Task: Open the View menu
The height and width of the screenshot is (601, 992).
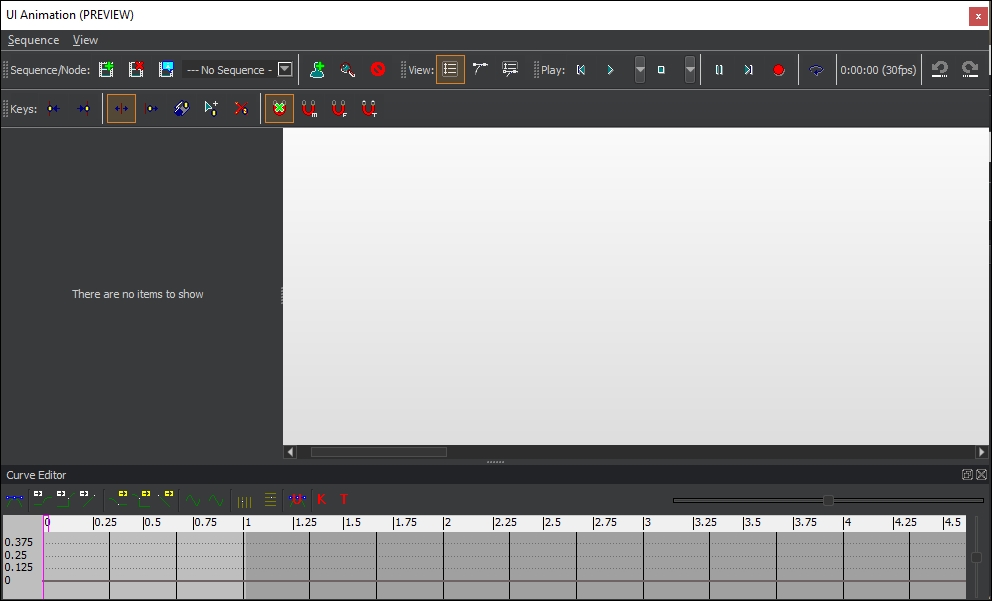Action: pyautogui.click(x=85, y=40)
